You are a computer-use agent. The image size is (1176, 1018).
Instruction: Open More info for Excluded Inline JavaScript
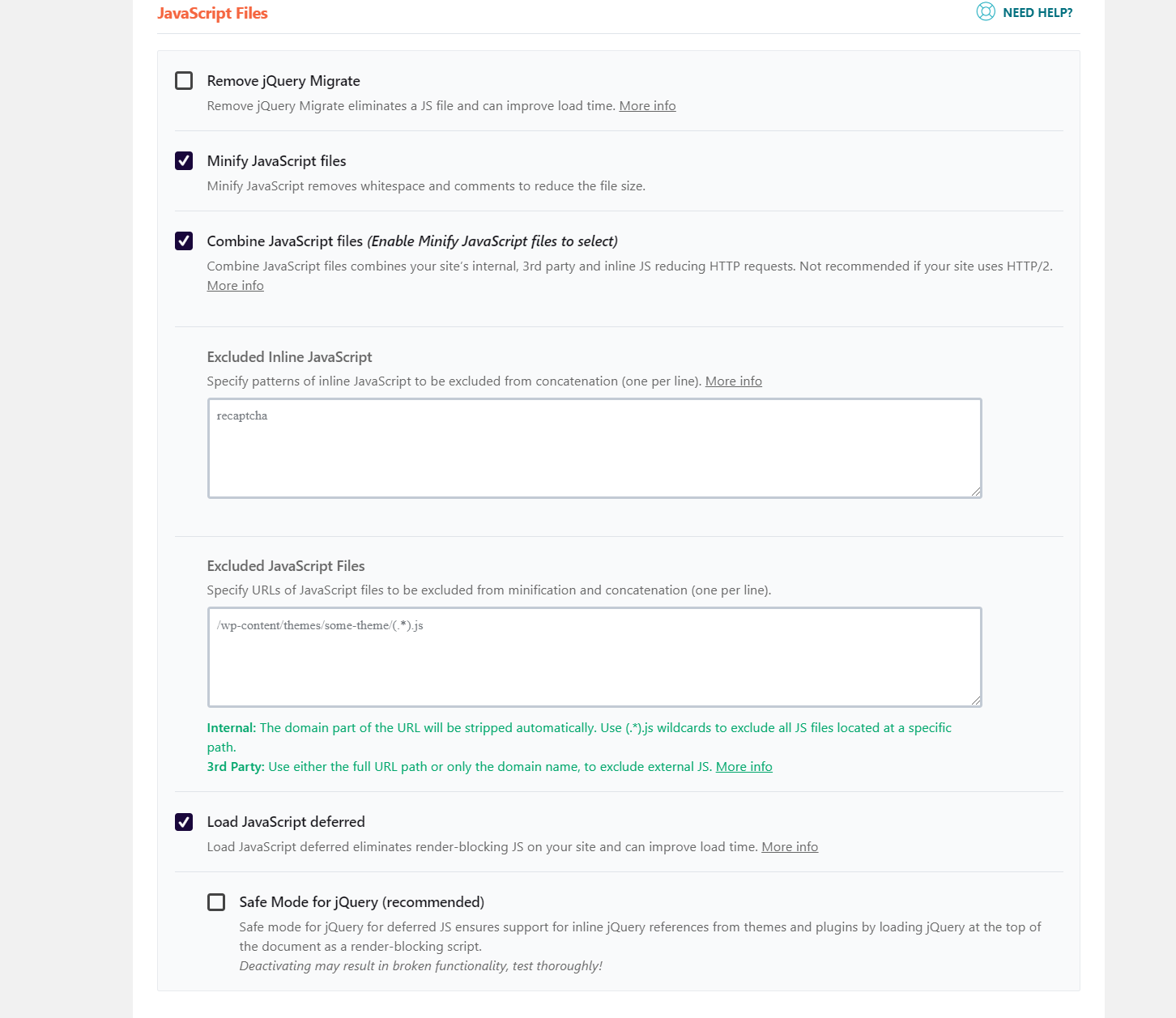tap(733, 381)
